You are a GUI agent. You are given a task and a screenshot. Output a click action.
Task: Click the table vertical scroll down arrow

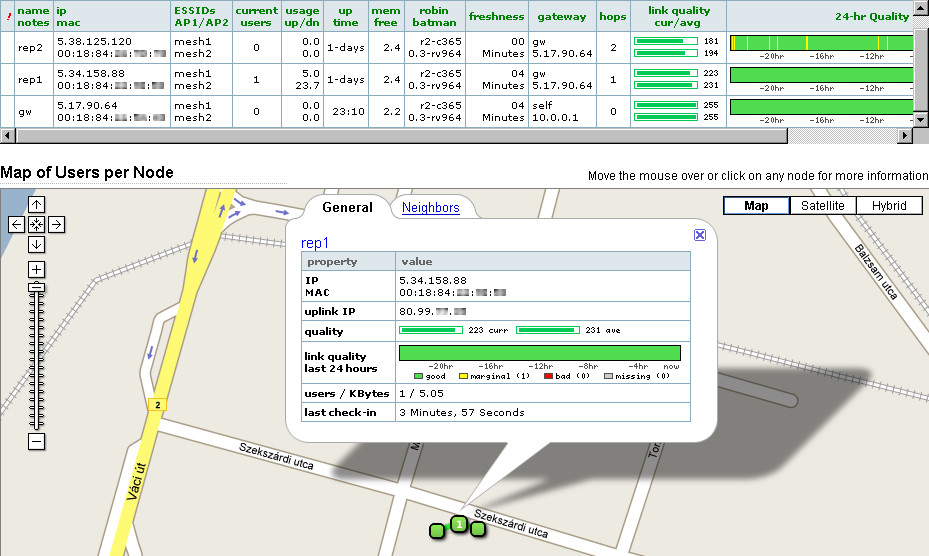920,119
